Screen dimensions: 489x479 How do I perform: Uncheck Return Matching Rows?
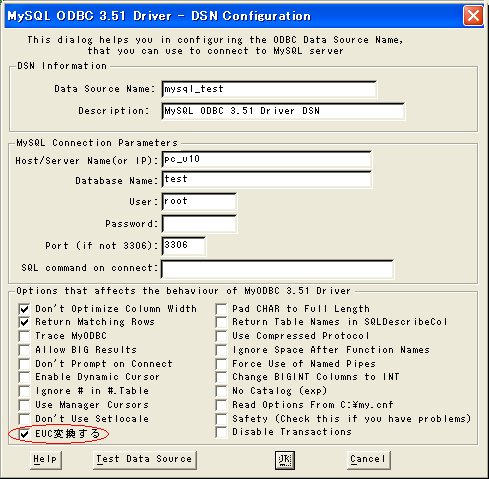click(24, 322)
